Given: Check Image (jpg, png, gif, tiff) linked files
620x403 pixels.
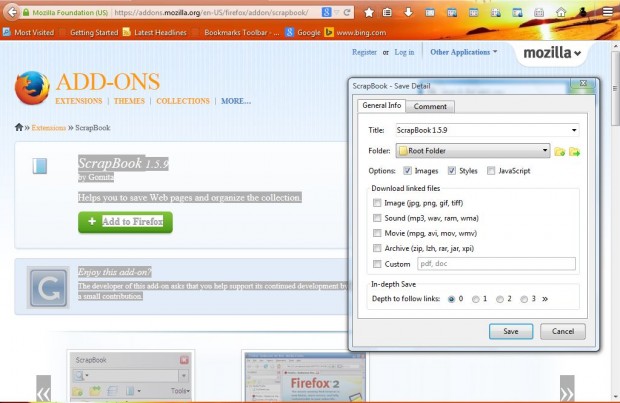Looking at the screenshot, I should pyautogui.click(x=377, y=203).
